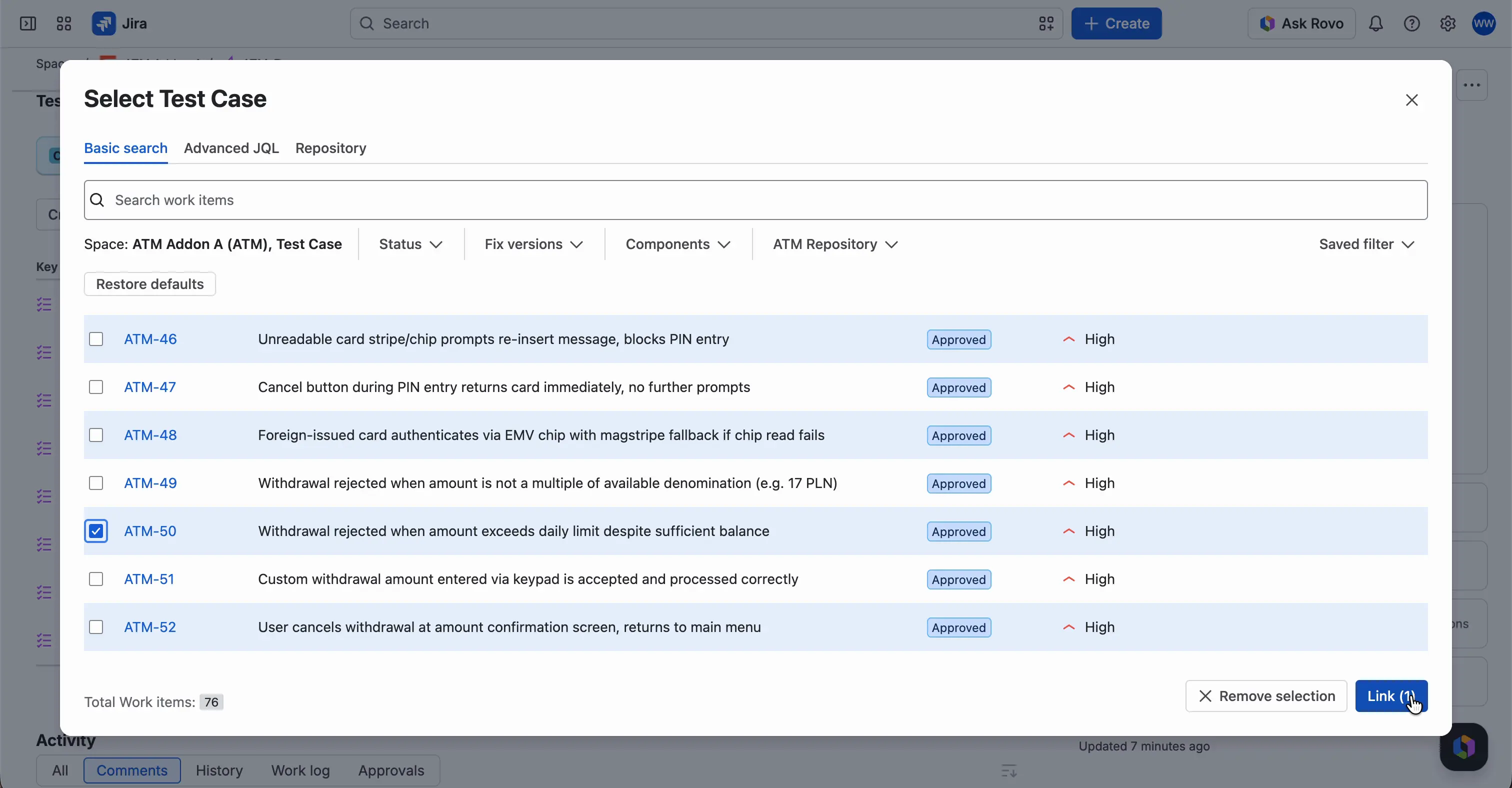Click the apps icon in the search bar
Viewport: 1512px width, 788px height.
click(1046, 23)
